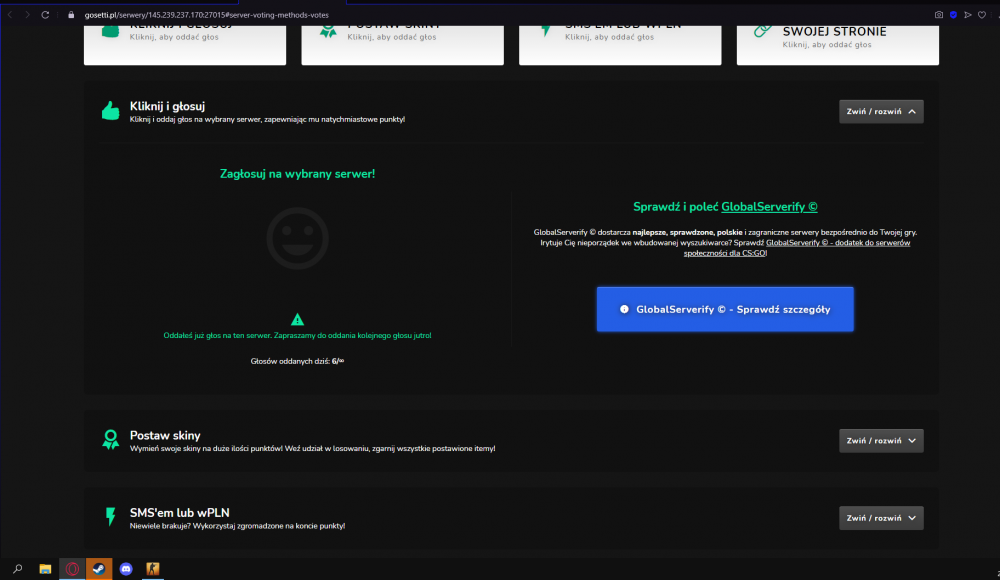Click the heart bookmark icon in address bar
The height and width of the screenshot is (580, 1000).
[x=982, y=15]
